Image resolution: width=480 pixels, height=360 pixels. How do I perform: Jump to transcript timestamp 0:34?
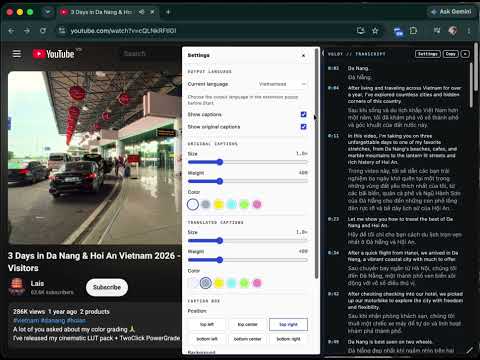click(x=333, y=253)
